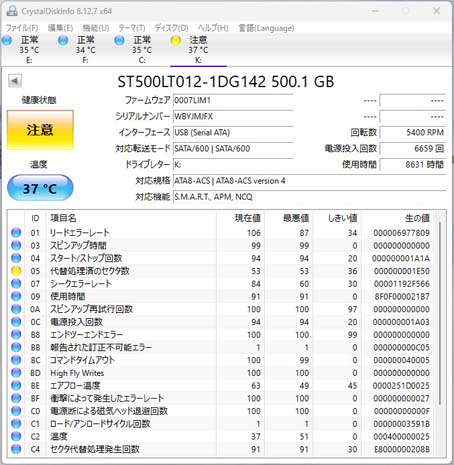The image size is (454, 465).
Task: Click the rotation rate 5400 RPM field
Action: point(413,132)
